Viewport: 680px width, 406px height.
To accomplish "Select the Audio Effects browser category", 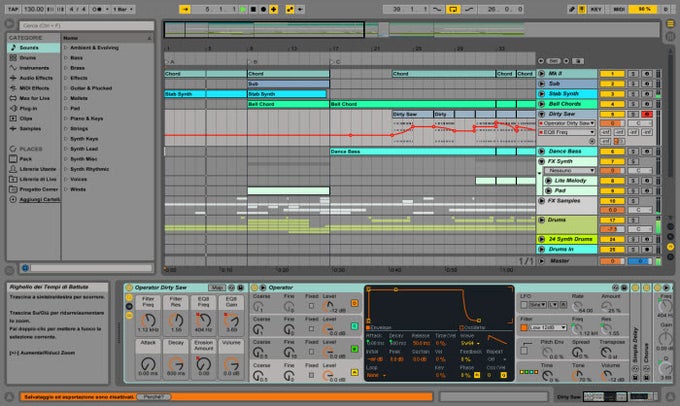I will click(x=33, y=78).
